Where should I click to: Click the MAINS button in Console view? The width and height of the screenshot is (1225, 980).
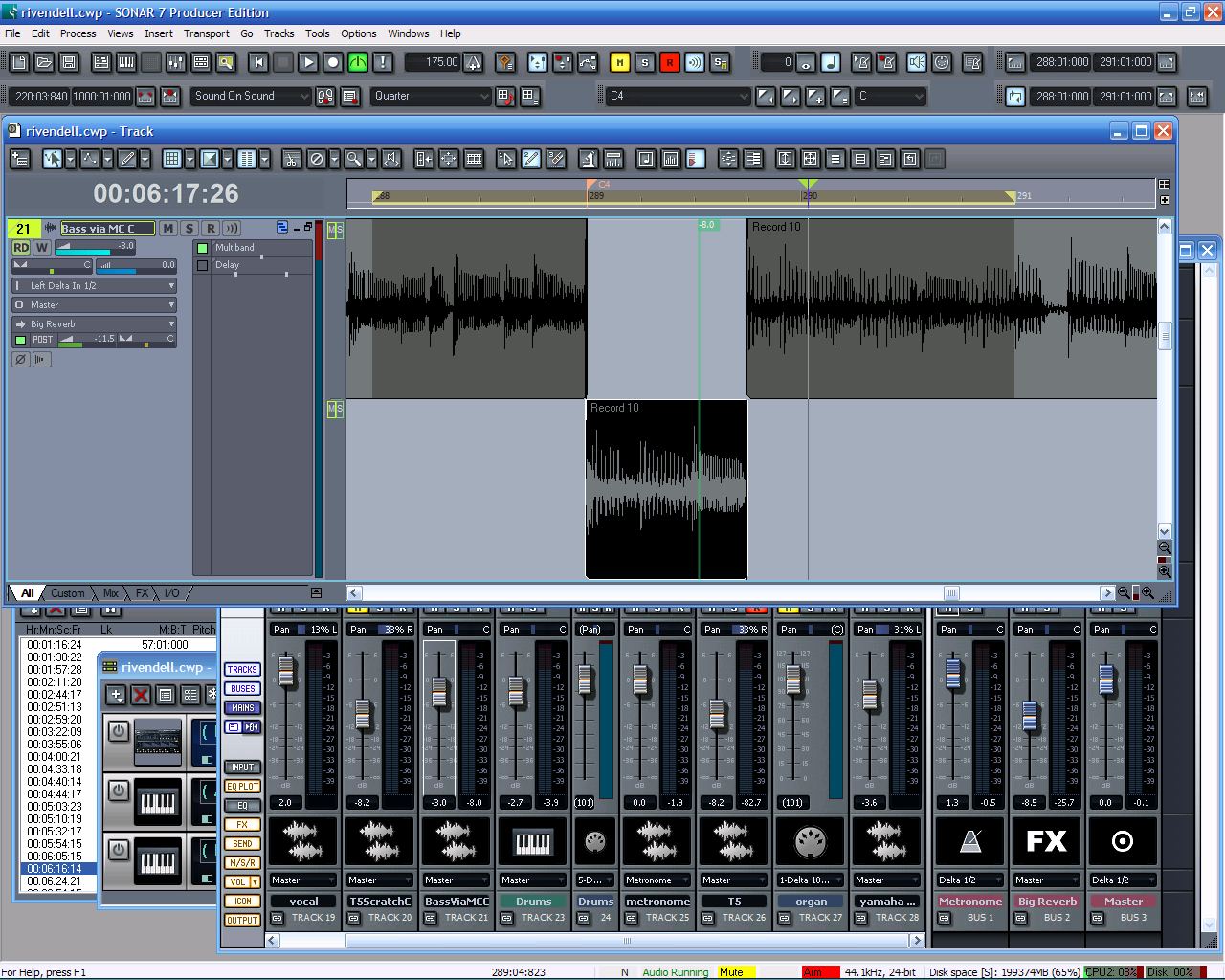point(242,708)
